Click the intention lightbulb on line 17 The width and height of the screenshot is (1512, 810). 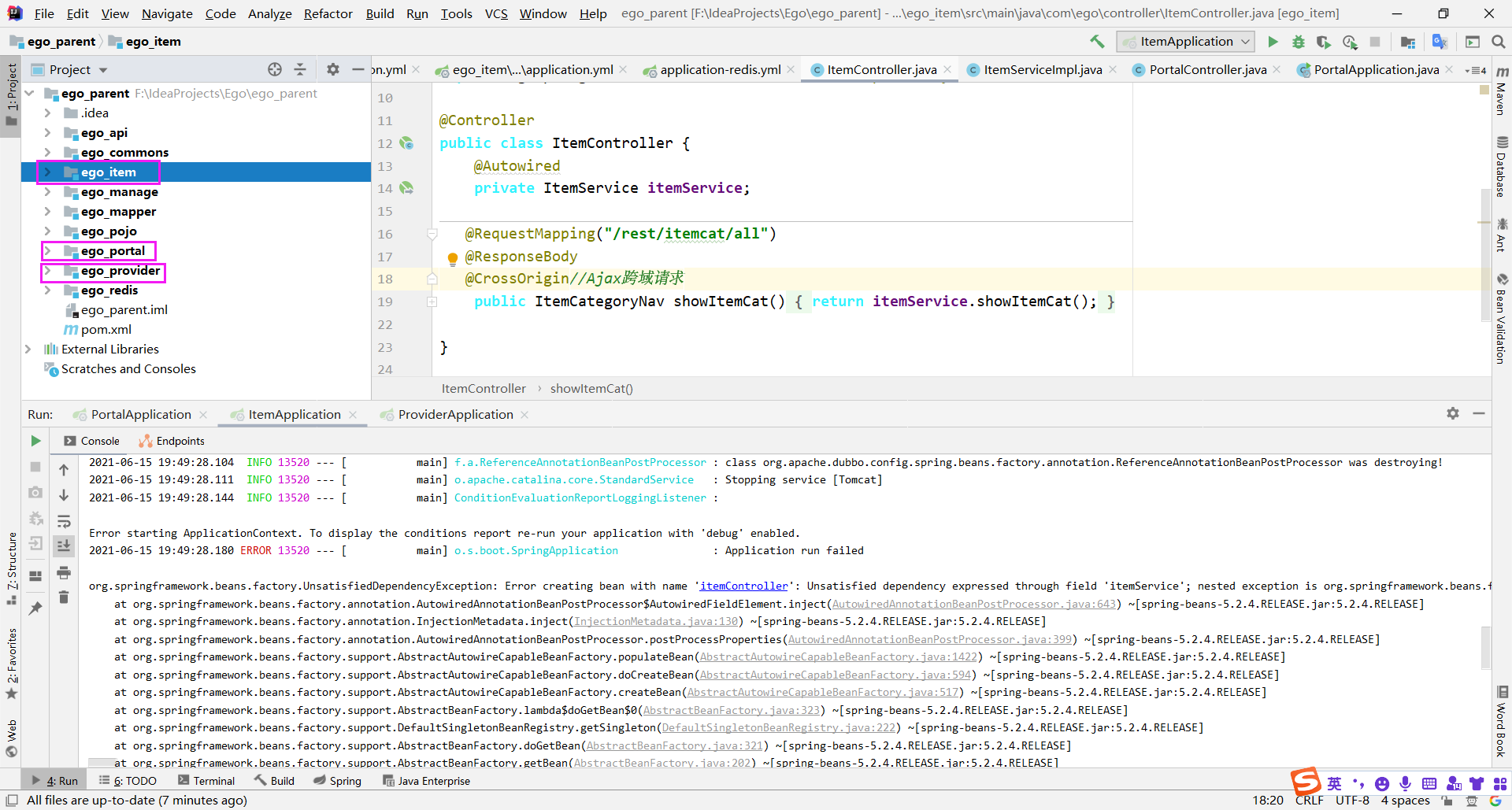[453, 258]
